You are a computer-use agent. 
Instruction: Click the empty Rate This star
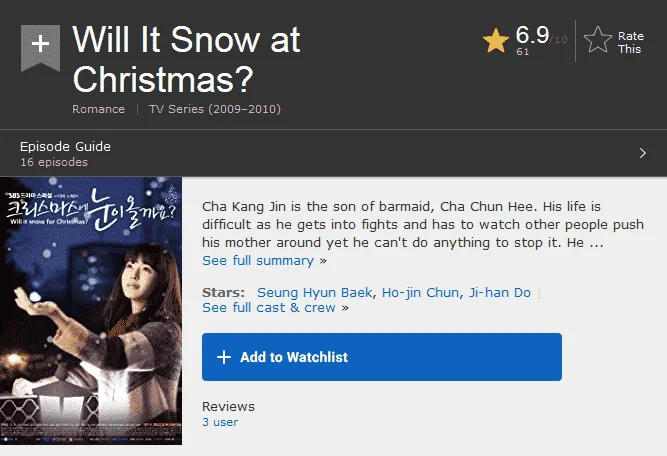click(x=598, y=40)
